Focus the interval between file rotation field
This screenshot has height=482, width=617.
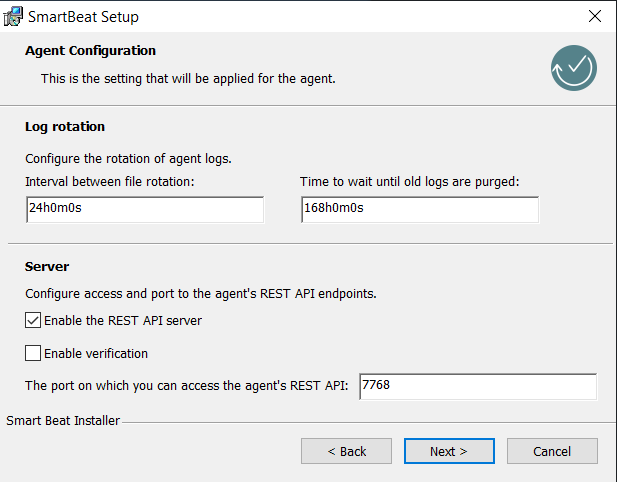pos(144,209)
